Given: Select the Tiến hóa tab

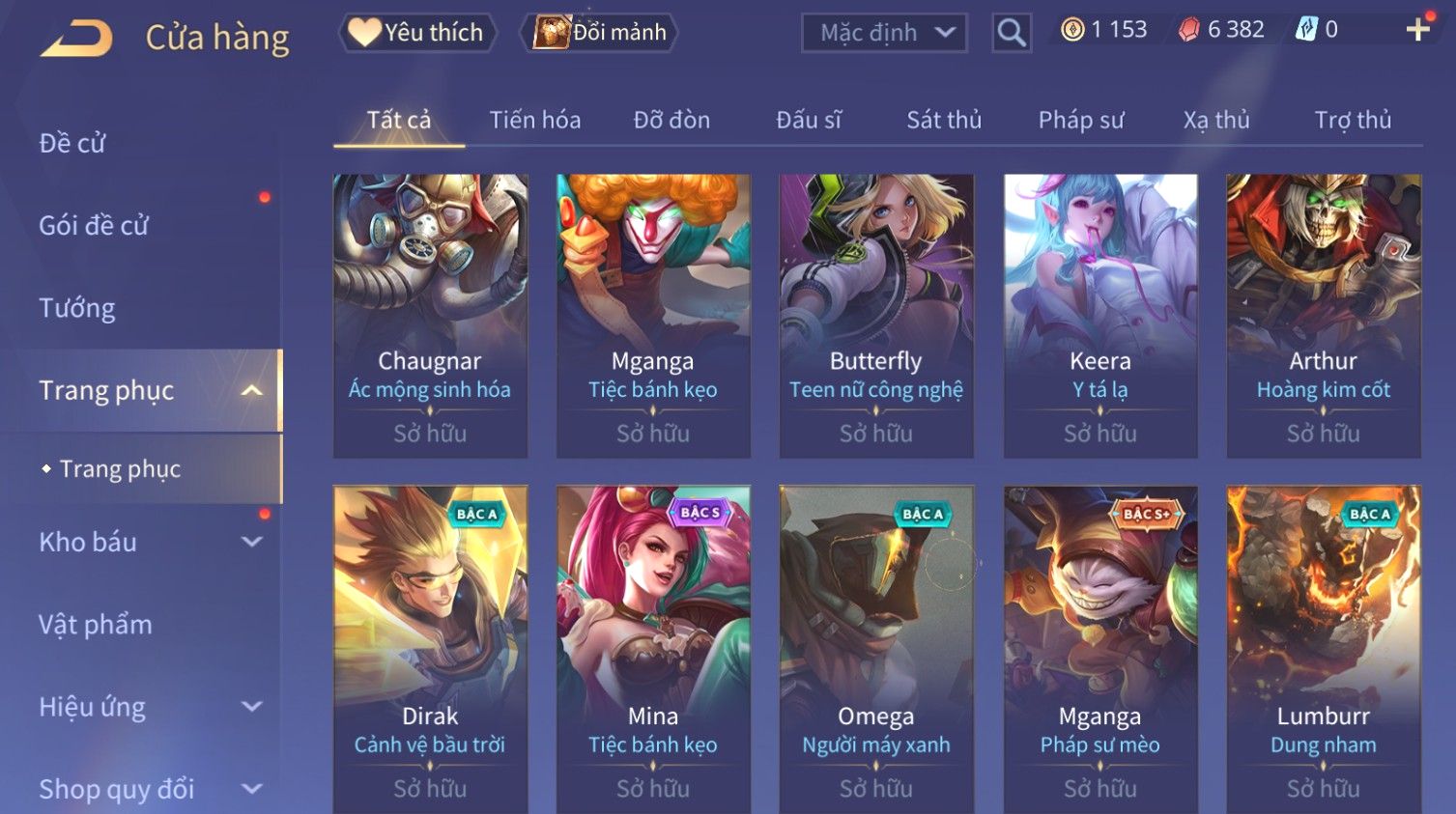Looking at the screenshot, I should 535,120.
